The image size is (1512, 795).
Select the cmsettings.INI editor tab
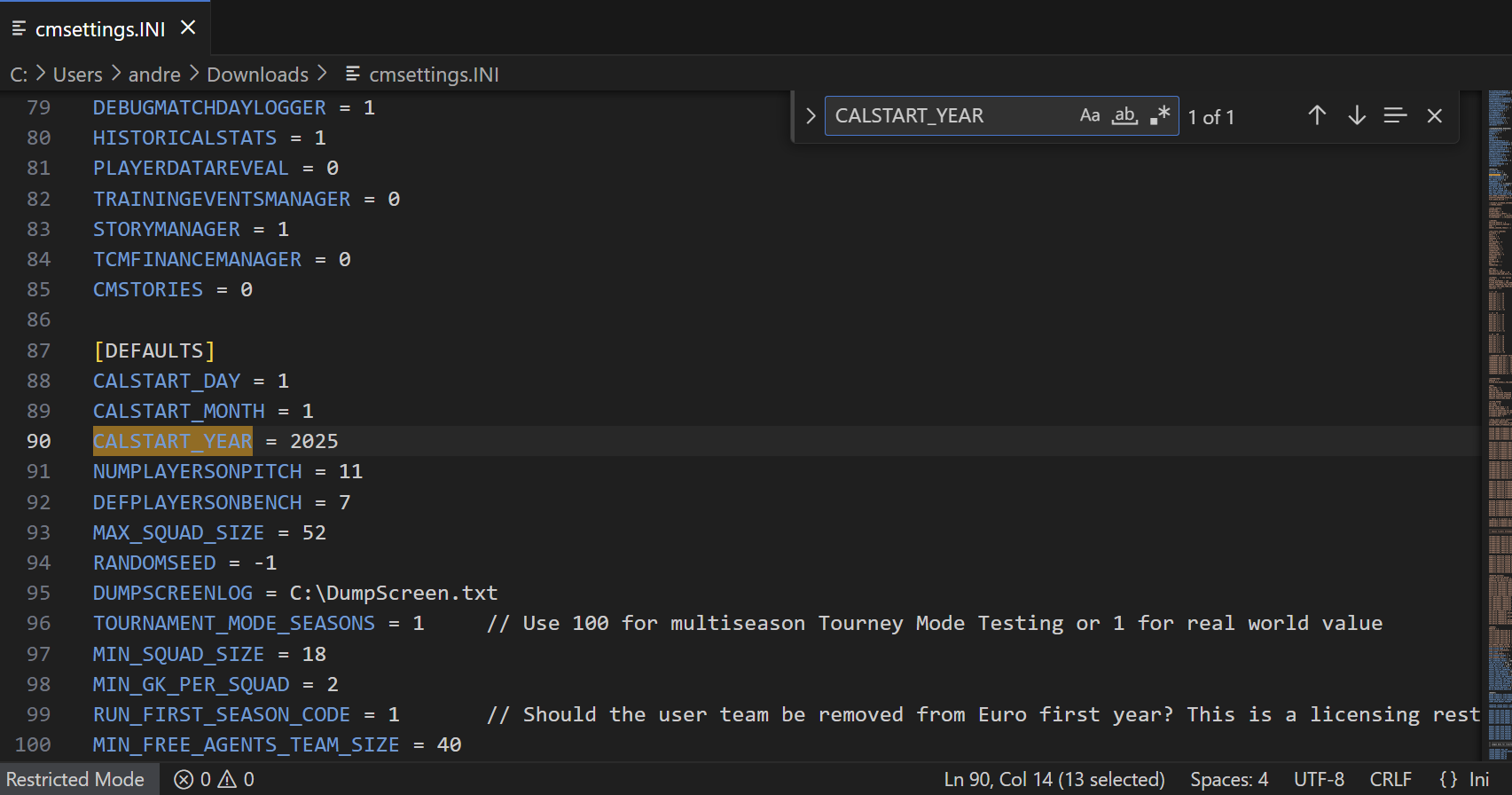(99, 29)
